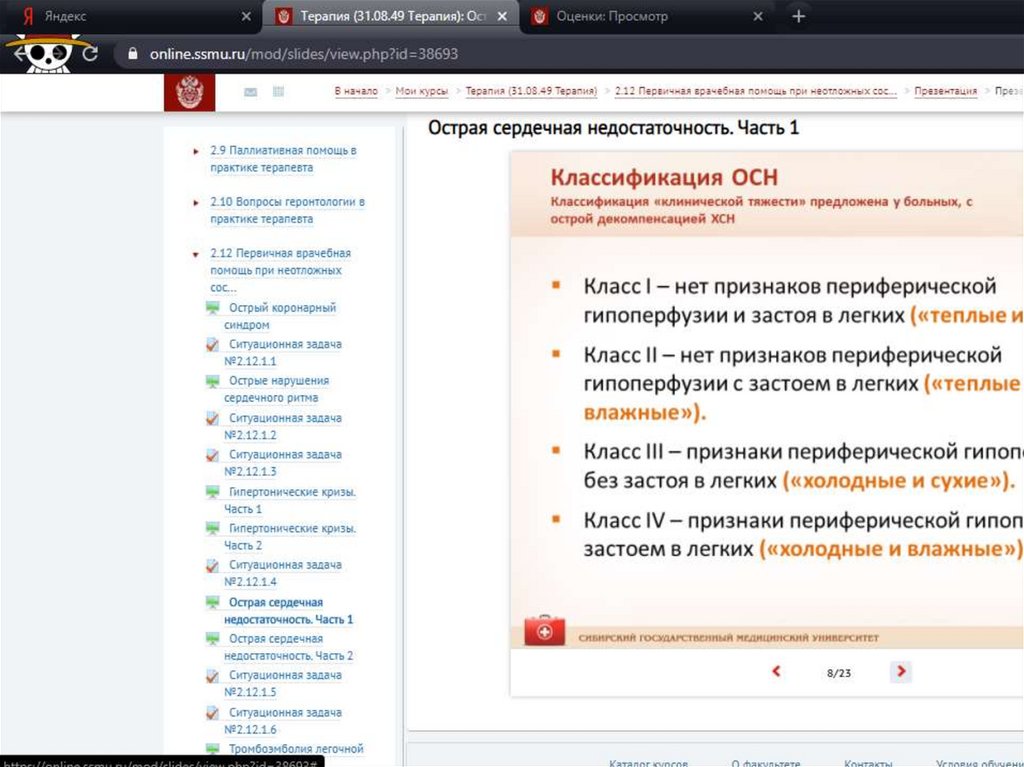Open messages envelope icon in header
This screenshot has width=1024, height=767.
(250, 92)
